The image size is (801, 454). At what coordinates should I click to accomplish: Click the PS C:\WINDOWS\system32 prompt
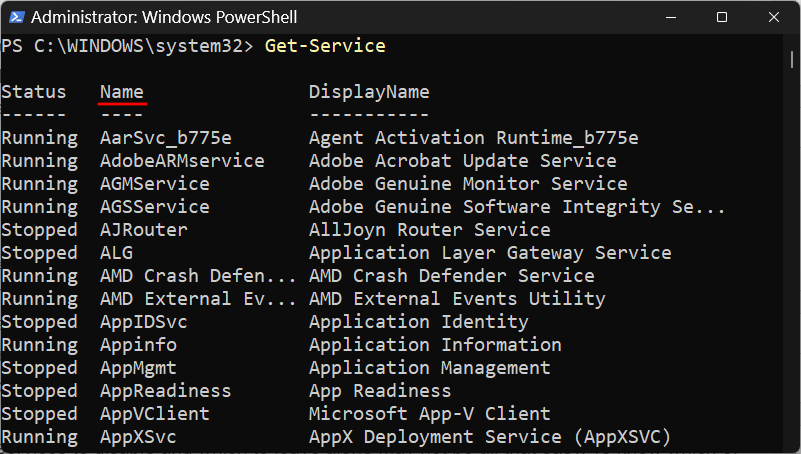coord(126,46)
